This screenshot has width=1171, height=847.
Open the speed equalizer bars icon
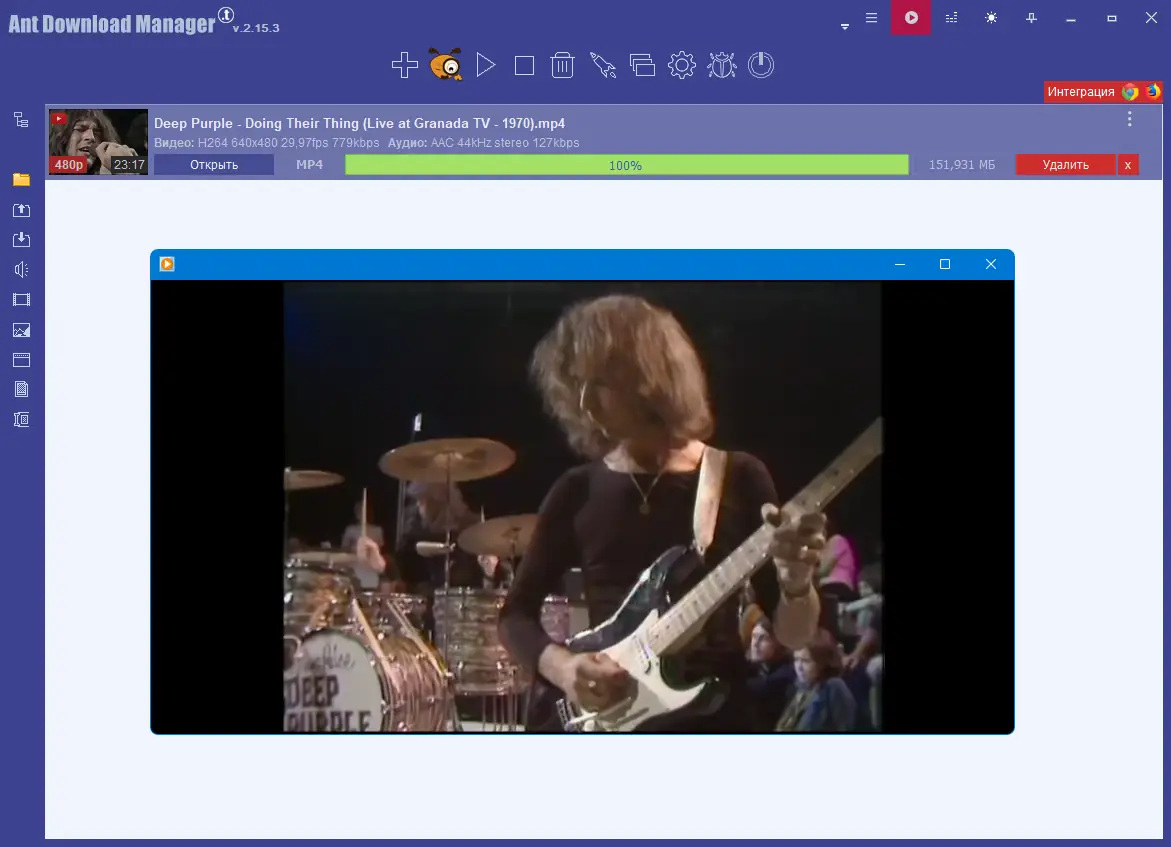point(951,18)
